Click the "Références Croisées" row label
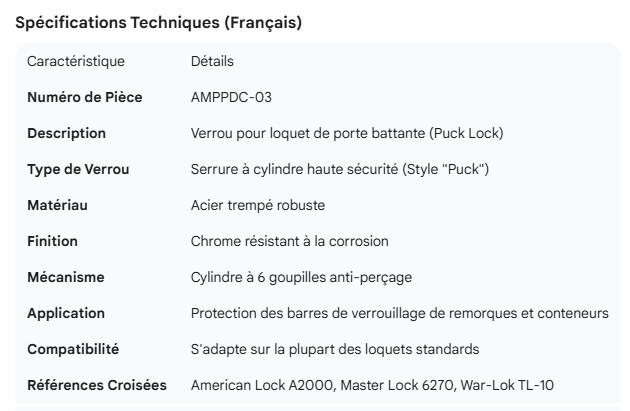 click(97, 385)
